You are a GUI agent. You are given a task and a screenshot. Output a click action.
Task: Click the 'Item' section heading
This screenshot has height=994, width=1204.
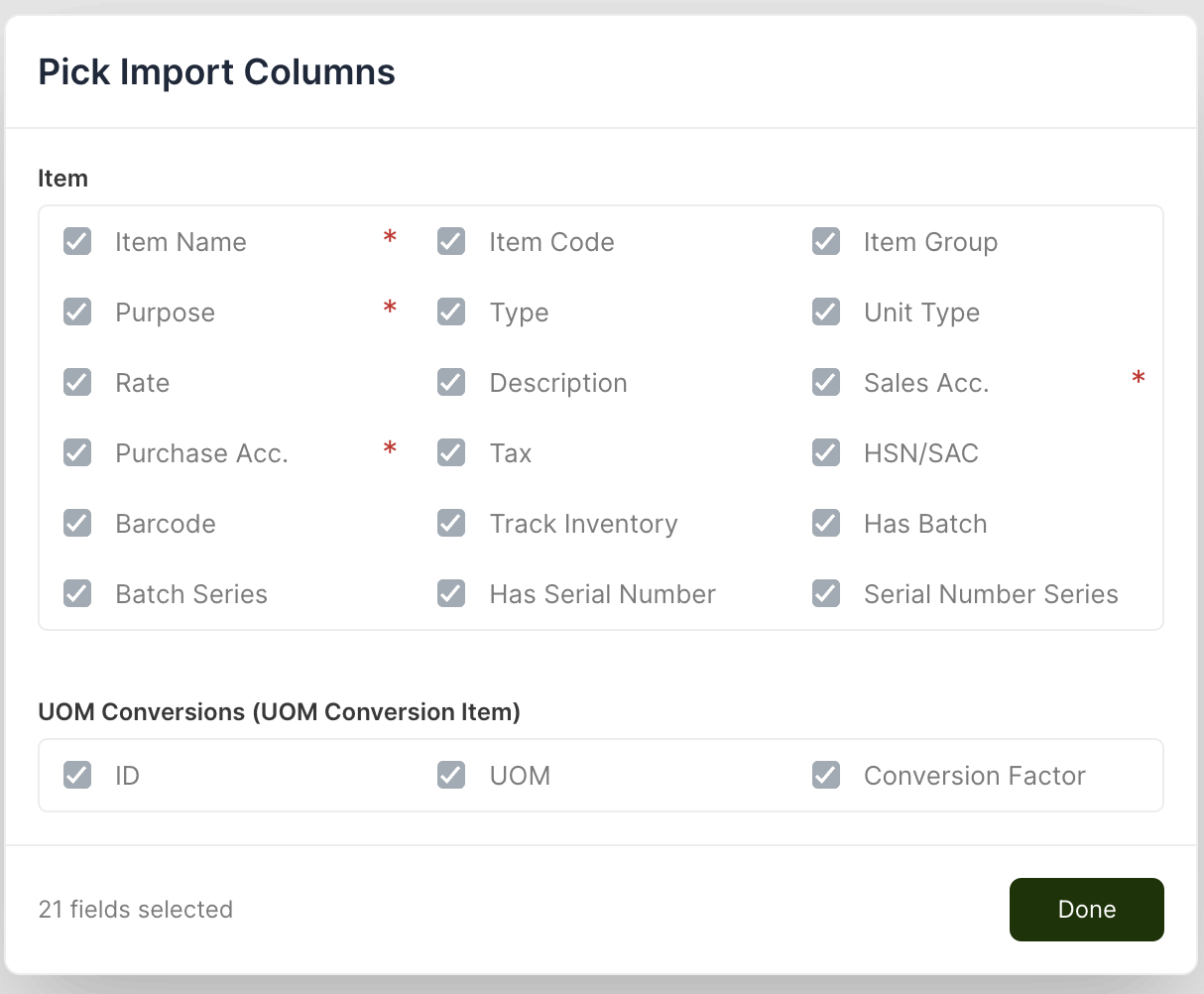(63, 179)
